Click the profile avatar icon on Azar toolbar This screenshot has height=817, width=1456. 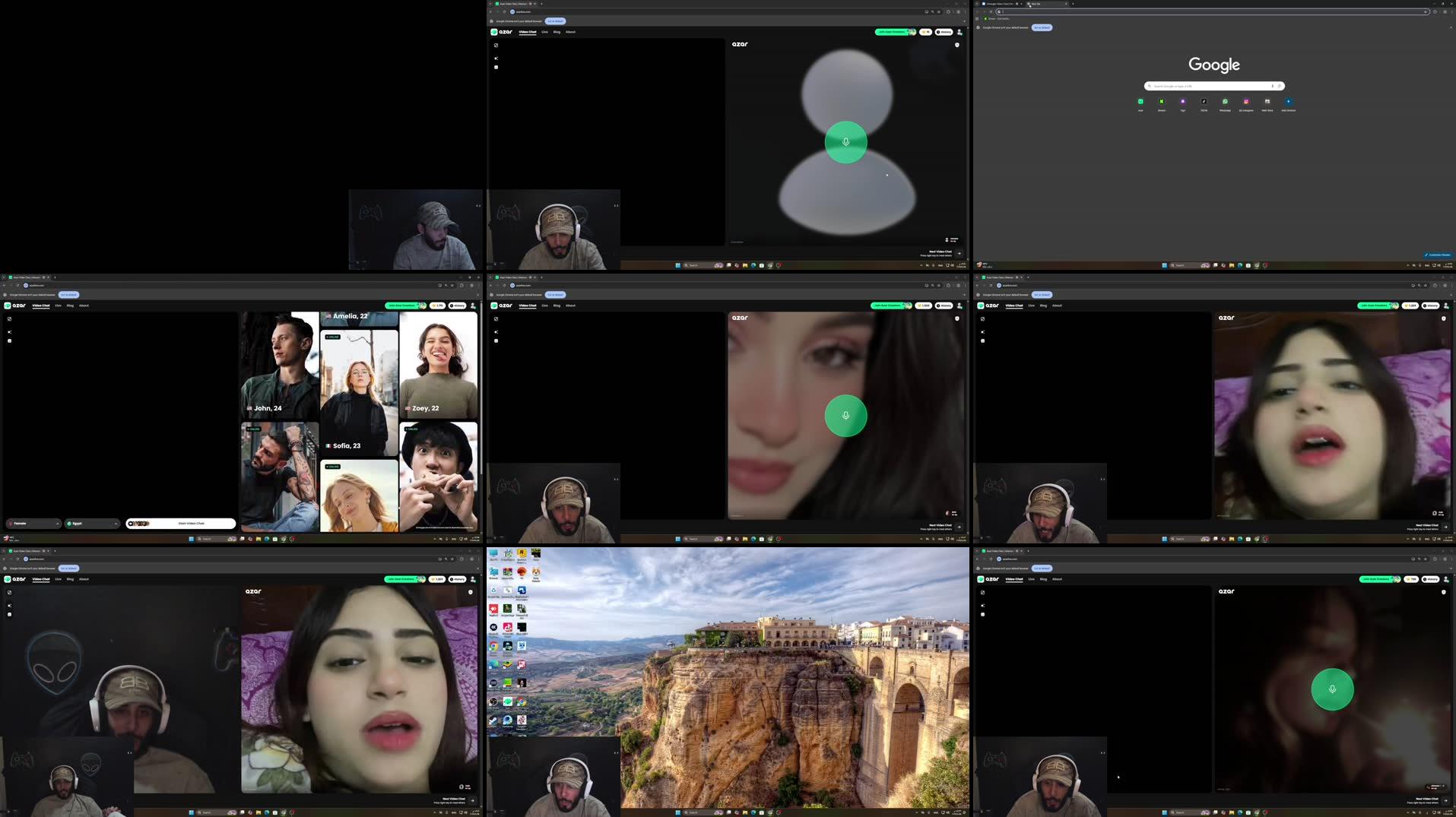tap(960, 306)
